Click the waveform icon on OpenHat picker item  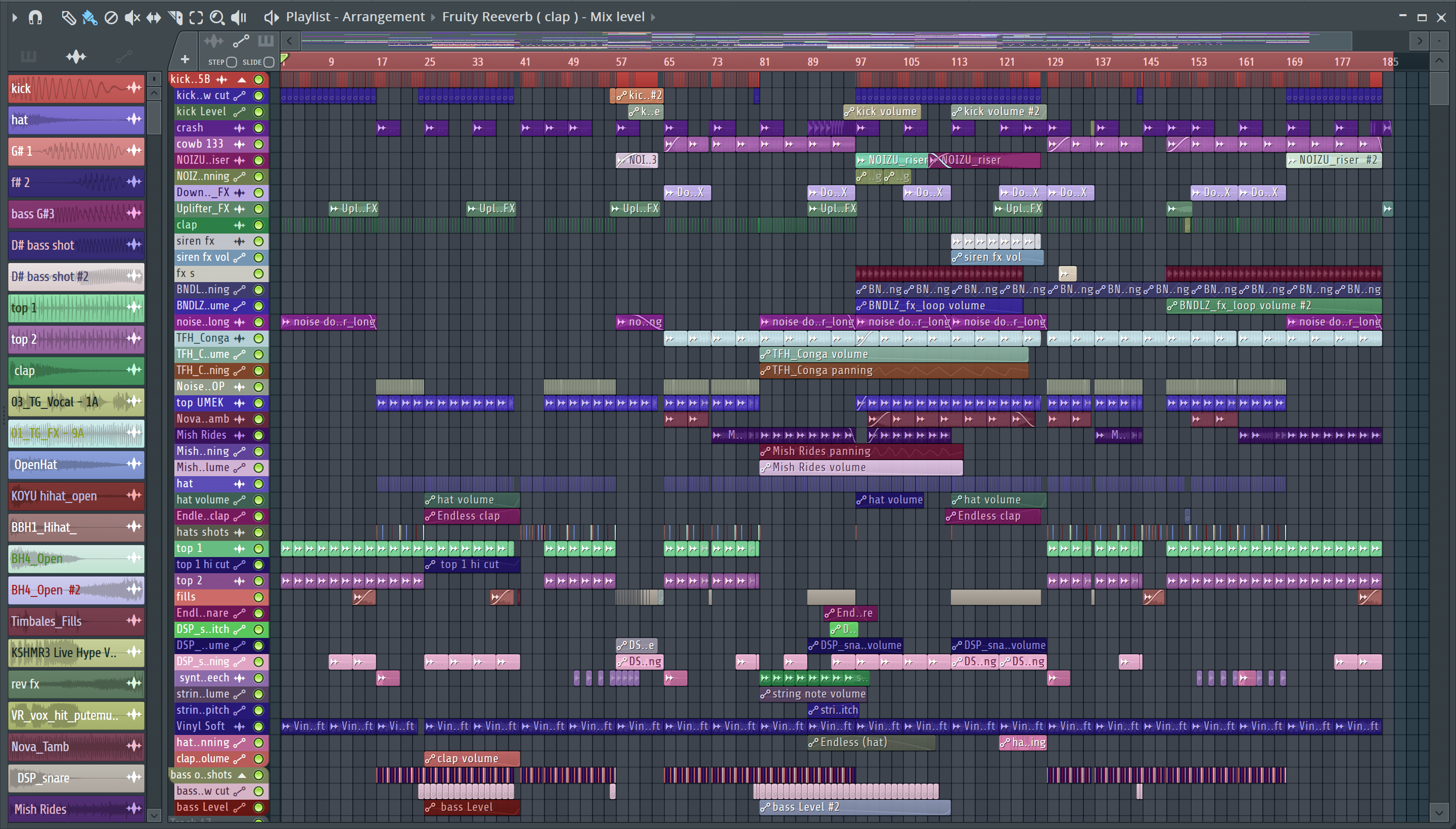coord(134,464)
